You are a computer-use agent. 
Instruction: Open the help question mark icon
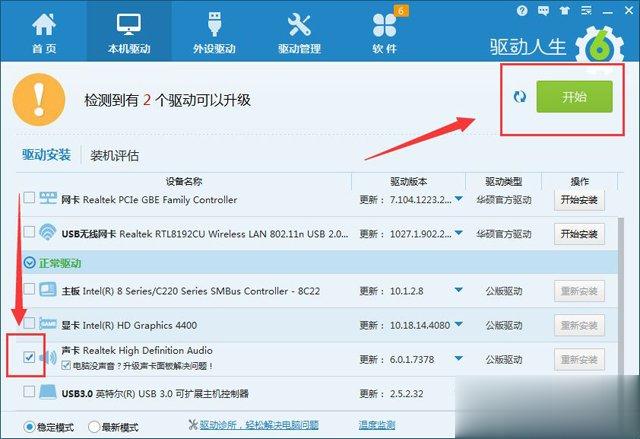tap(522, 11)
